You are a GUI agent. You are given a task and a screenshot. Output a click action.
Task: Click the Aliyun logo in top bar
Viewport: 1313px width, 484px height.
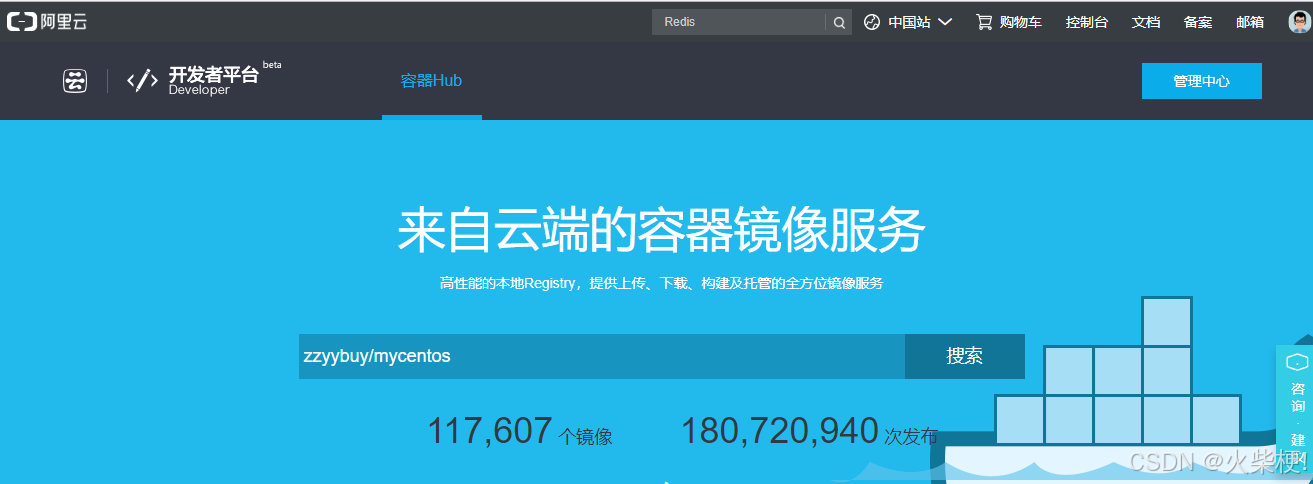47,22
